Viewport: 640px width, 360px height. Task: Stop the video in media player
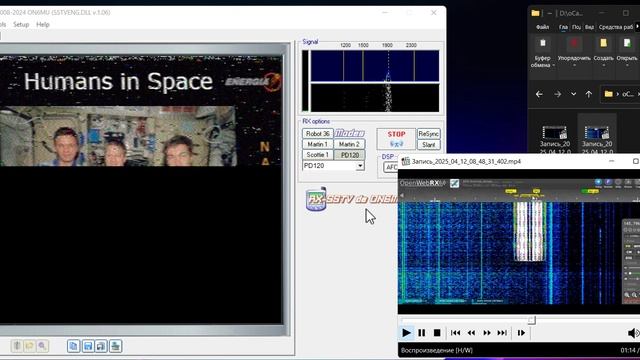point(437,333)
